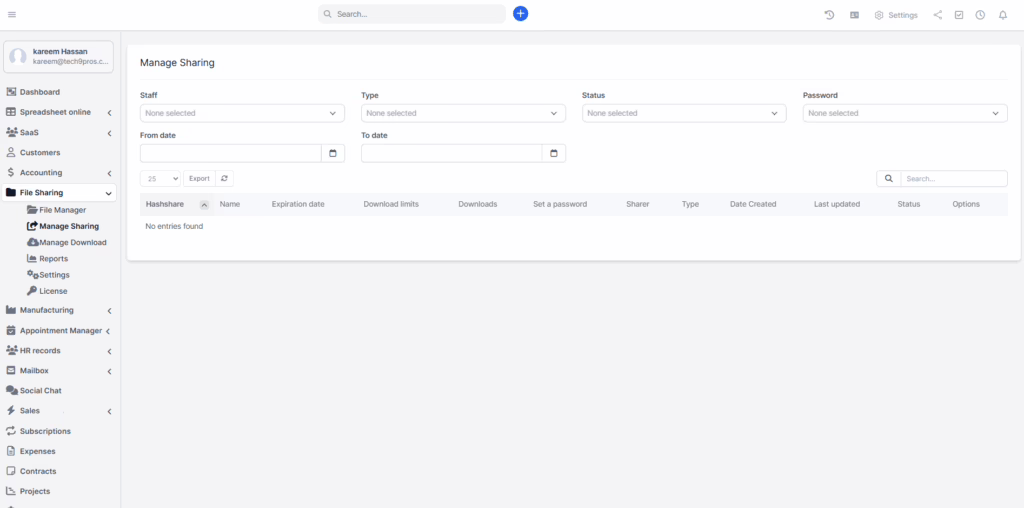Image resolution: width=1024 pixels, height=508 pixels.
Task: Click the to-do checkbox icon in header
Action: tap(959, 15)
